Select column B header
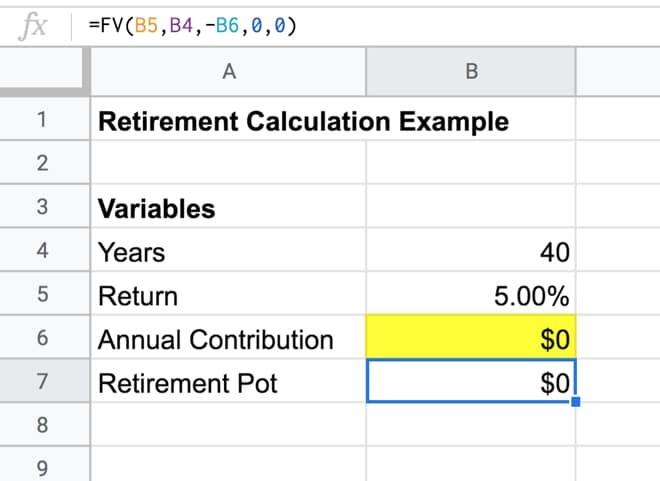The image size is (660, 481). pyautogui.click(x=471, y=71)
